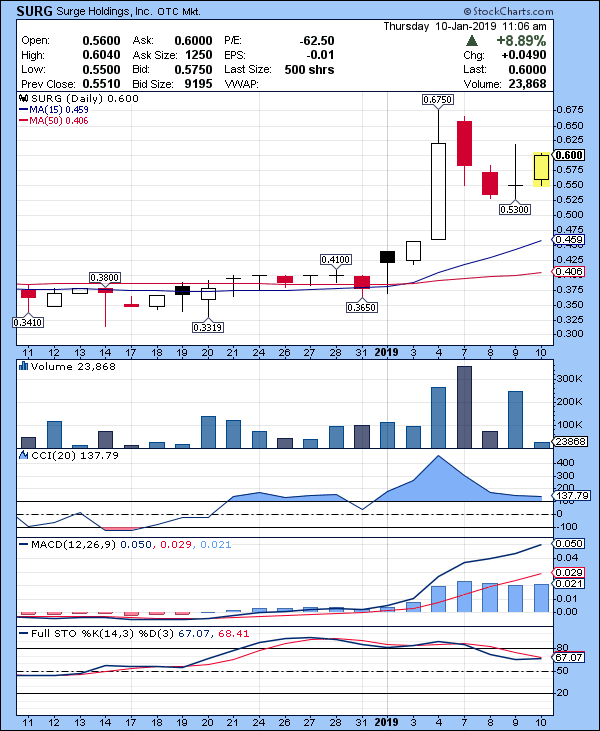This screenshot has width=600, height=731.
Task: Click the 0.6750 high price annotation
Action: 438,99
